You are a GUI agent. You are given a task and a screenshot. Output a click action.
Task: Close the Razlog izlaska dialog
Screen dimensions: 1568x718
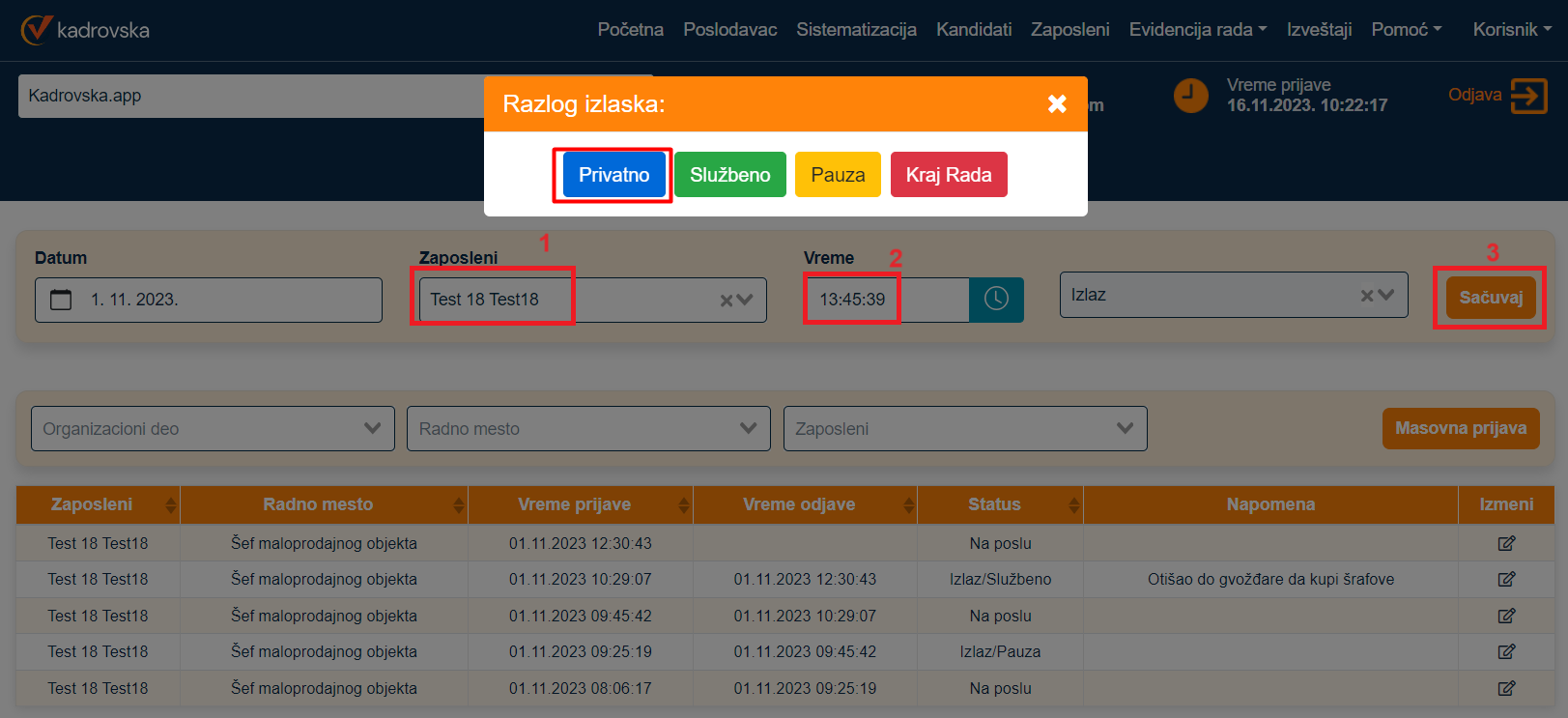pos(1057,103)
